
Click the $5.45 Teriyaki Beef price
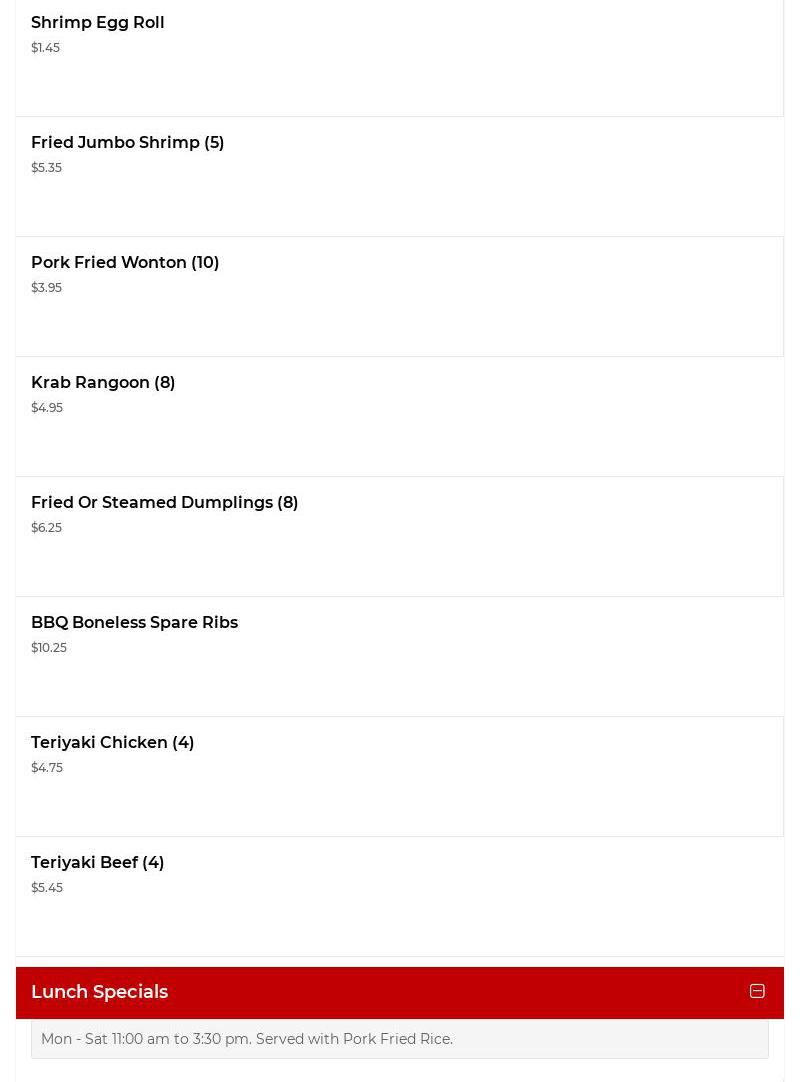[47, 887]
